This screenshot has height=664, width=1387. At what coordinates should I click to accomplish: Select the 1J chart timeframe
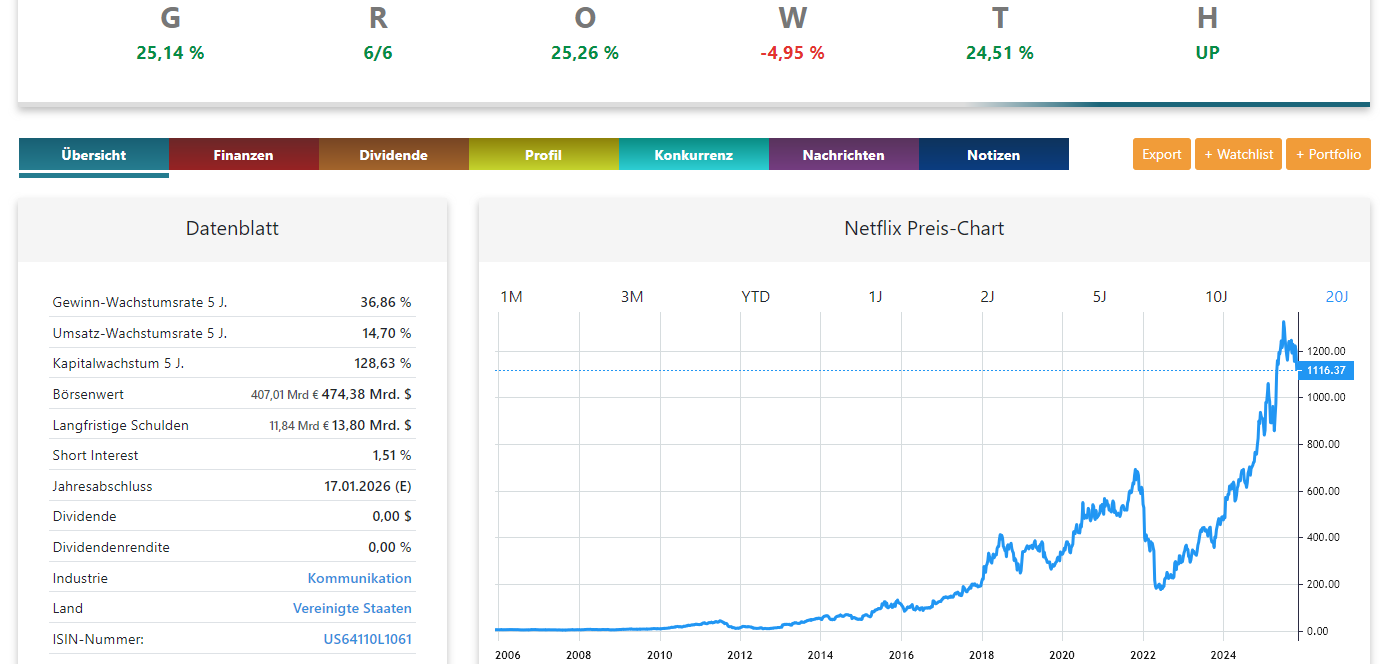pos(875,297)
